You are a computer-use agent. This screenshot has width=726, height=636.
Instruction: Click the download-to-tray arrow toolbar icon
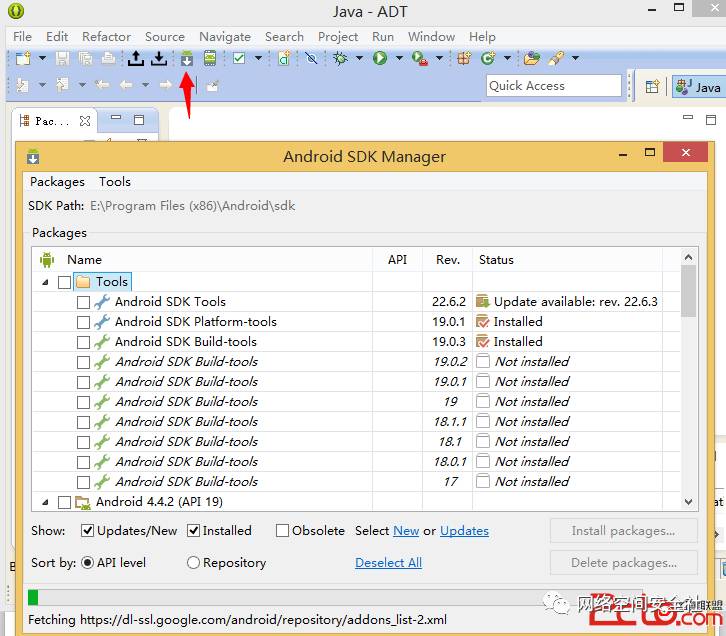(159, 58)
